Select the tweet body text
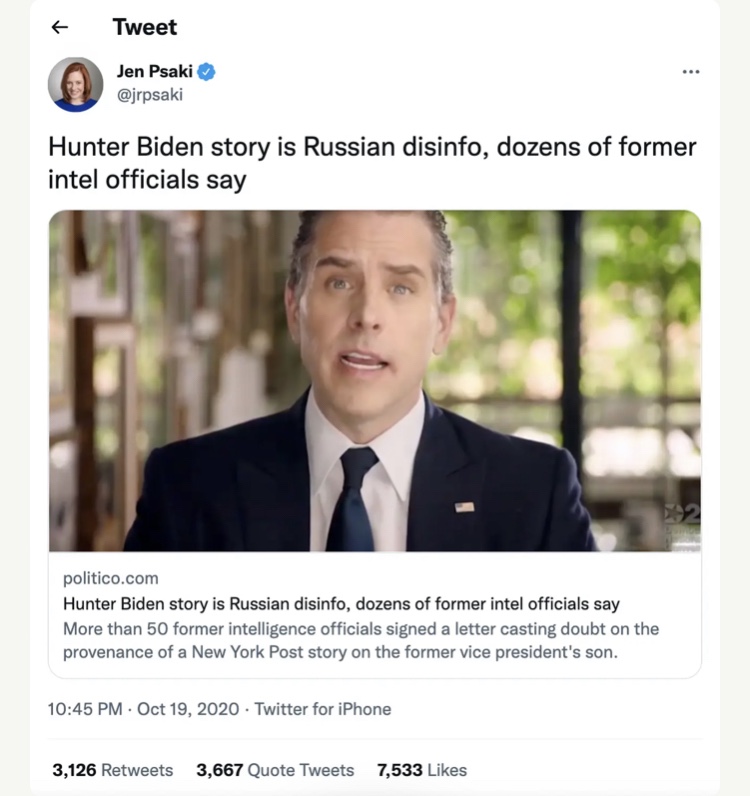Screen dimensions: 750x796 [x=372, y=164]
